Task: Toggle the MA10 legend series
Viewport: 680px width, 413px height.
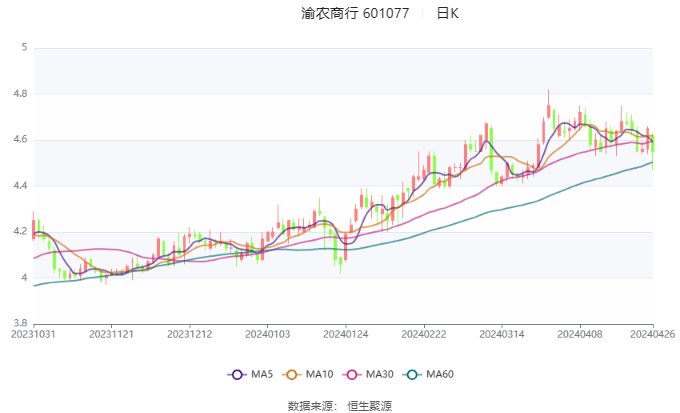Action: click(x=308, y=374)
